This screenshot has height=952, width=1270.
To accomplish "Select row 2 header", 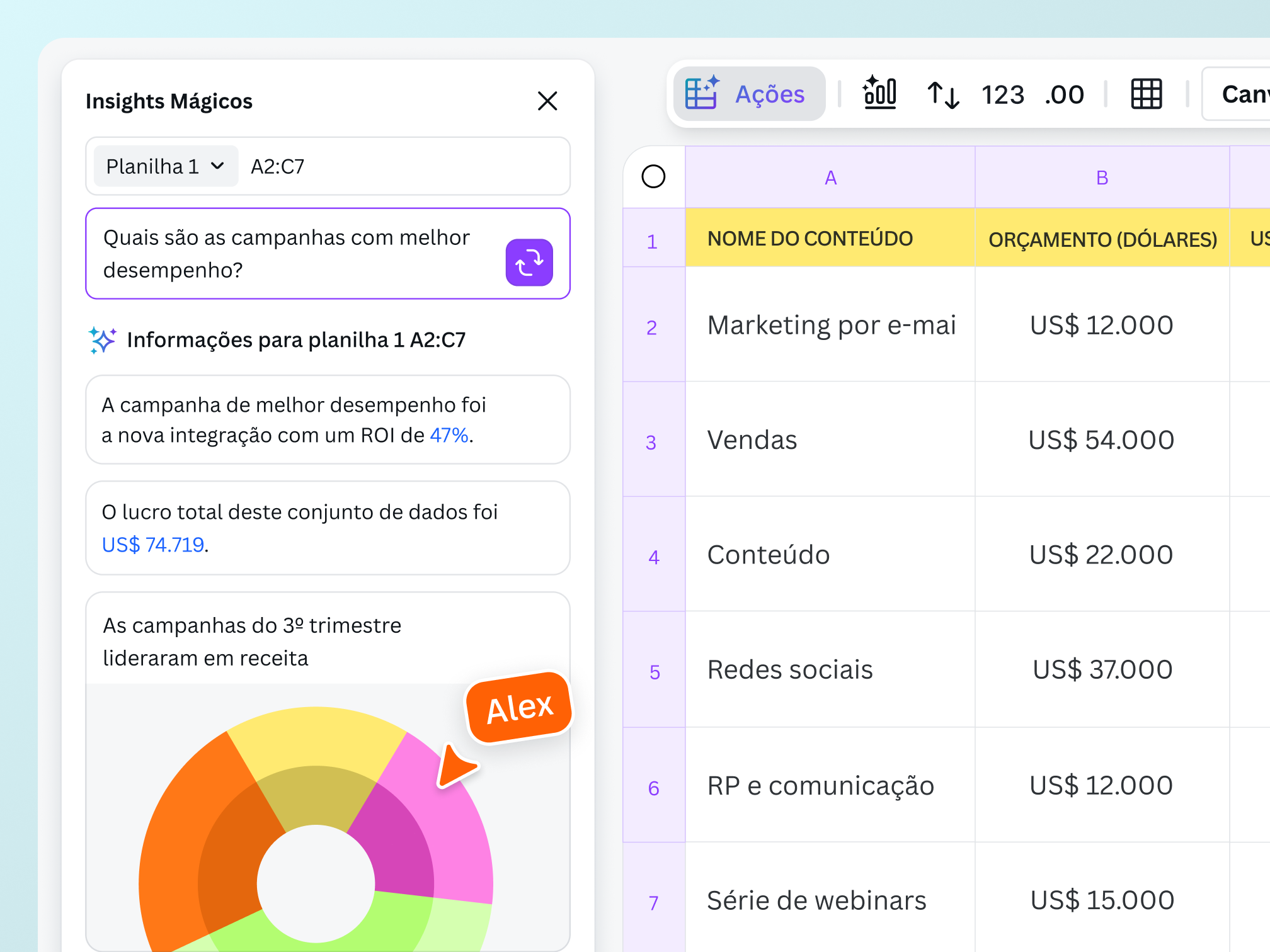I will pos(653,325).
